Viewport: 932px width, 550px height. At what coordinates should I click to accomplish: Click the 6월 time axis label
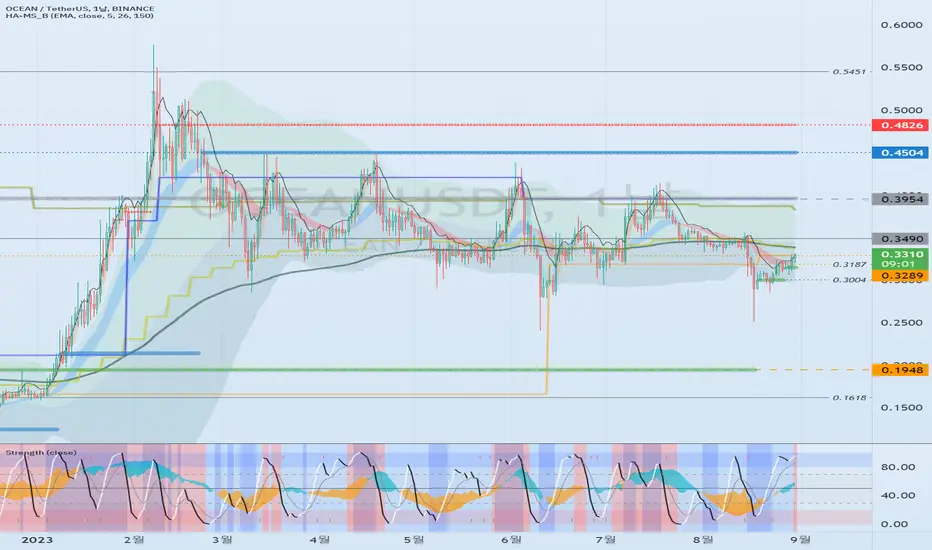pos(511,540)
